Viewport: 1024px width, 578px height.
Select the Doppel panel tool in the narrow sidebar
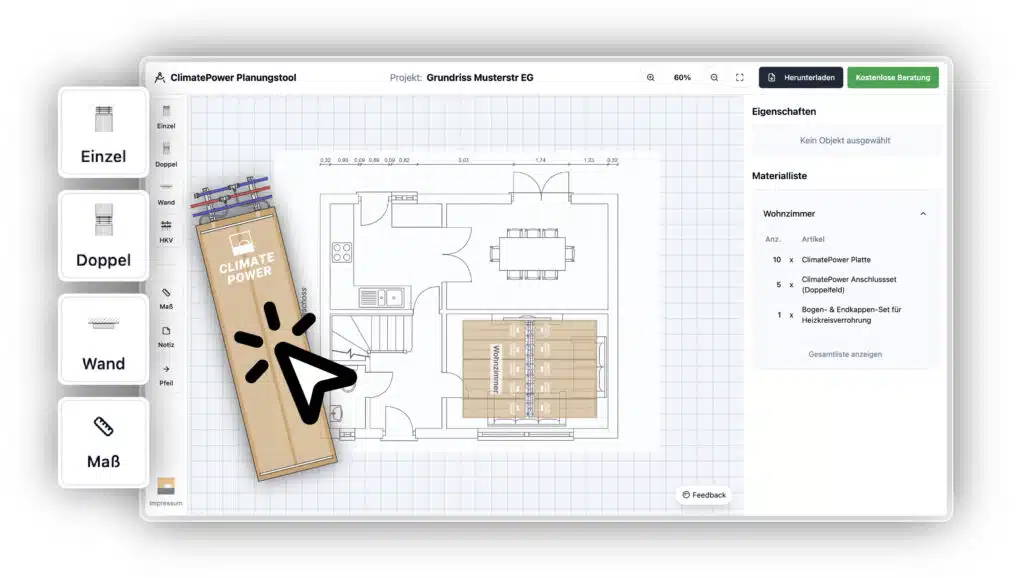coord(166,153)
